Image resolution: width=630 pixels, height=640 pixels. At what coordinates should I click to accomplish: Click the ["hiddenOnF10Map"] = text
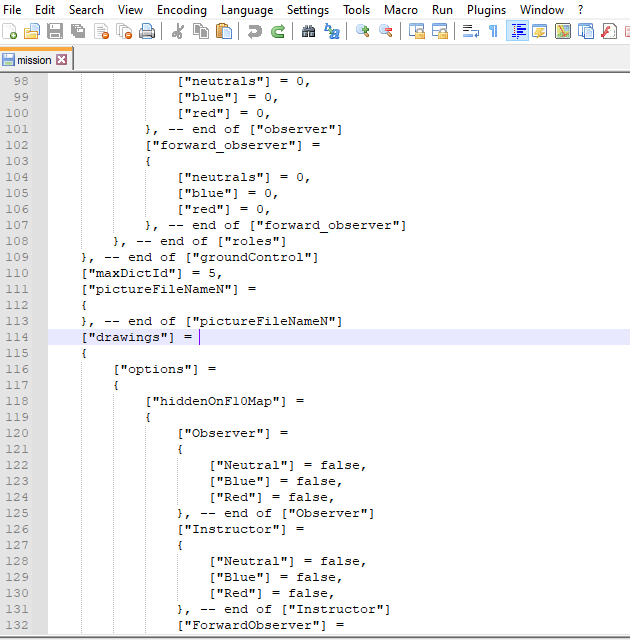224,401
